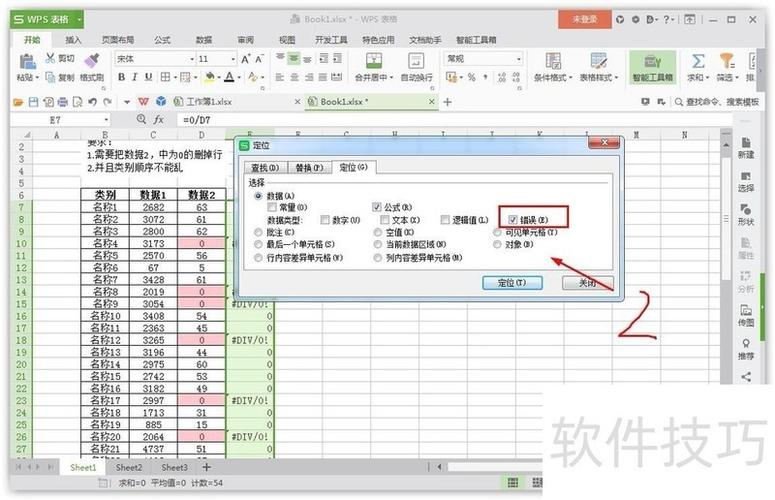Click the Redo arrow icon

[x=107, y=102]
